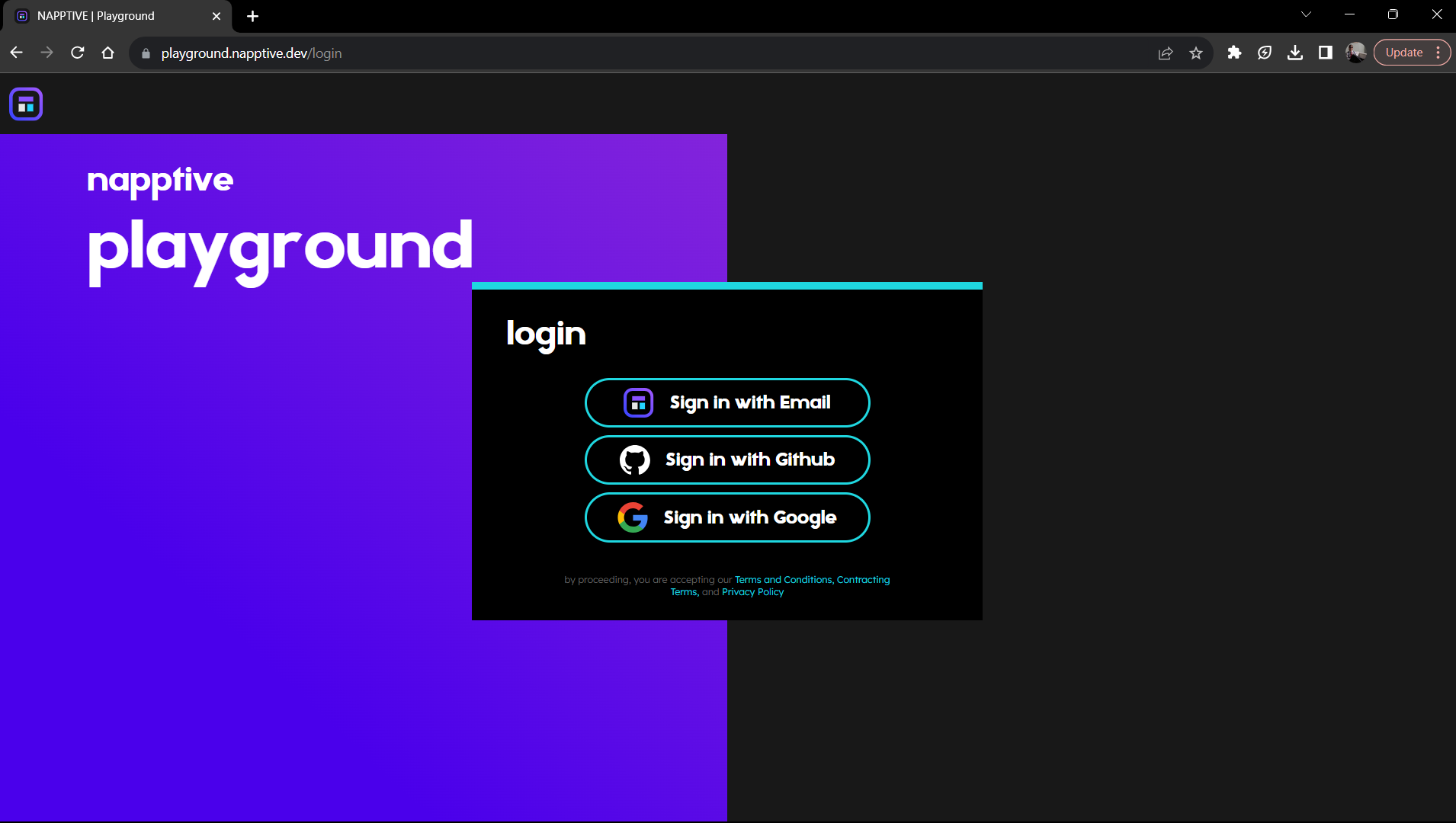Reload the page with the refresh icon
1456x823 pixels.
[77, 53]
